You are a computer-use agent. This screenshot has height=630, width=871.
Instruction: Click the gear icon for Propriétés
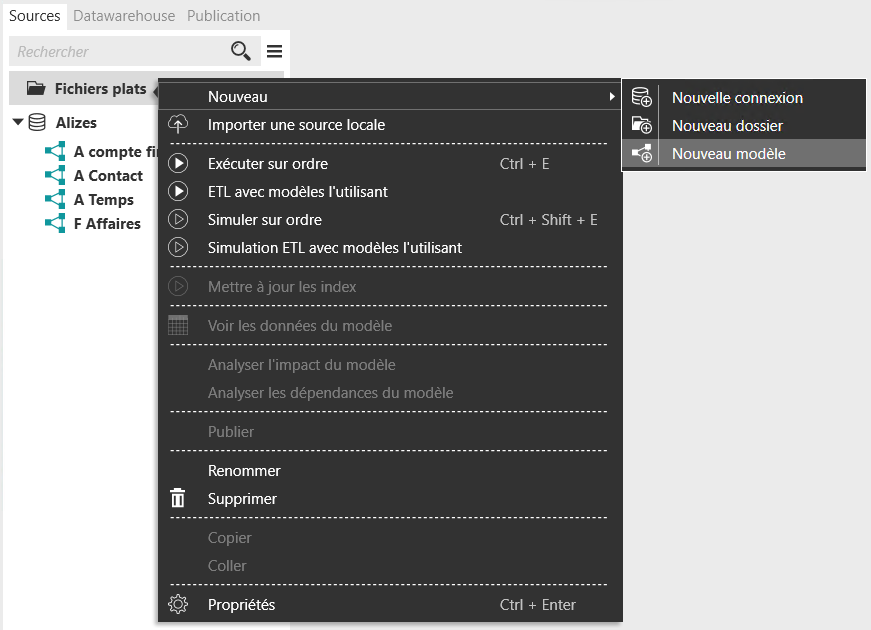point(178,605)
